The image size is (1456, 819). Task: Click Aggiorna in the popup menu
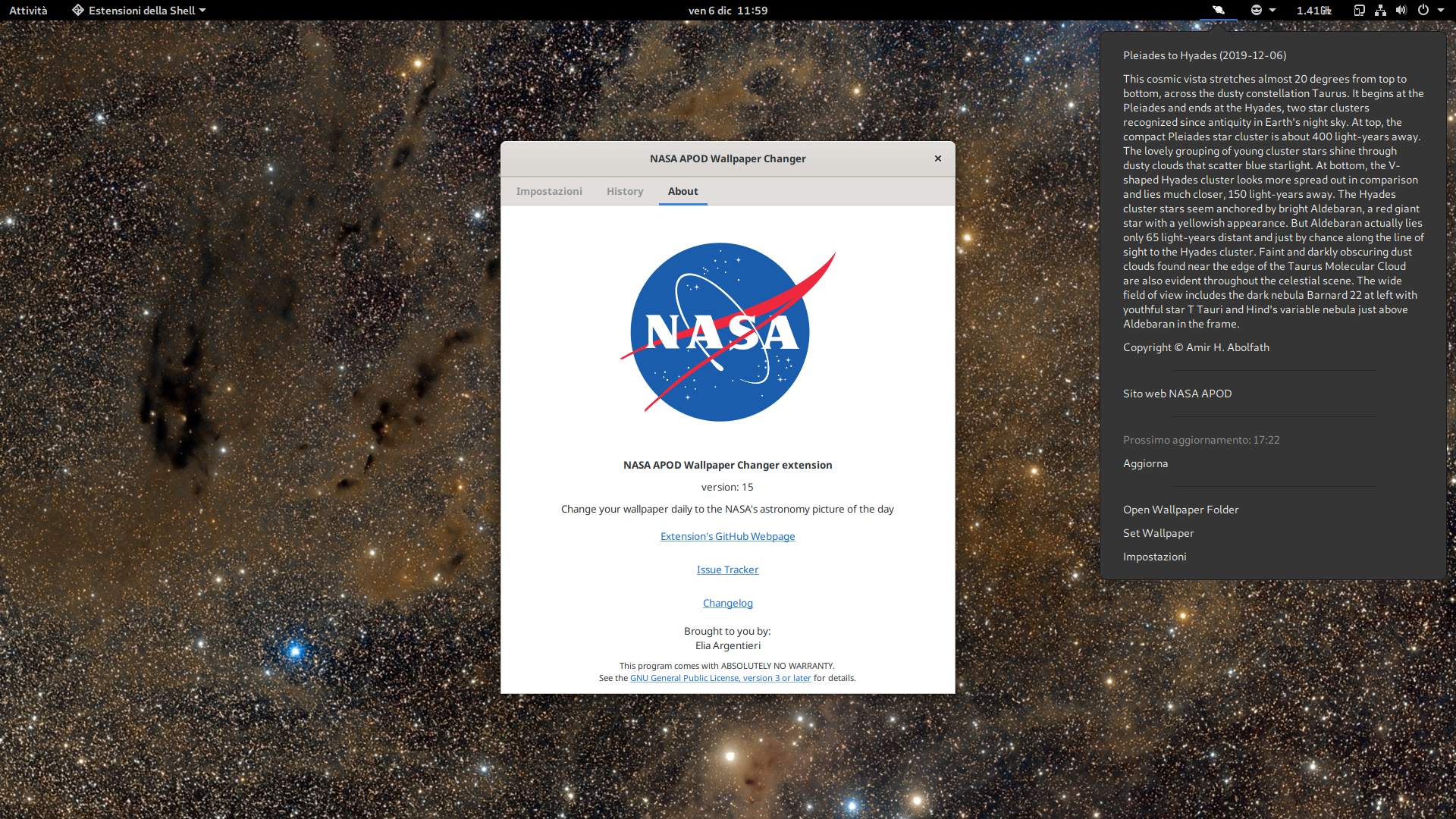(1145, 463)
